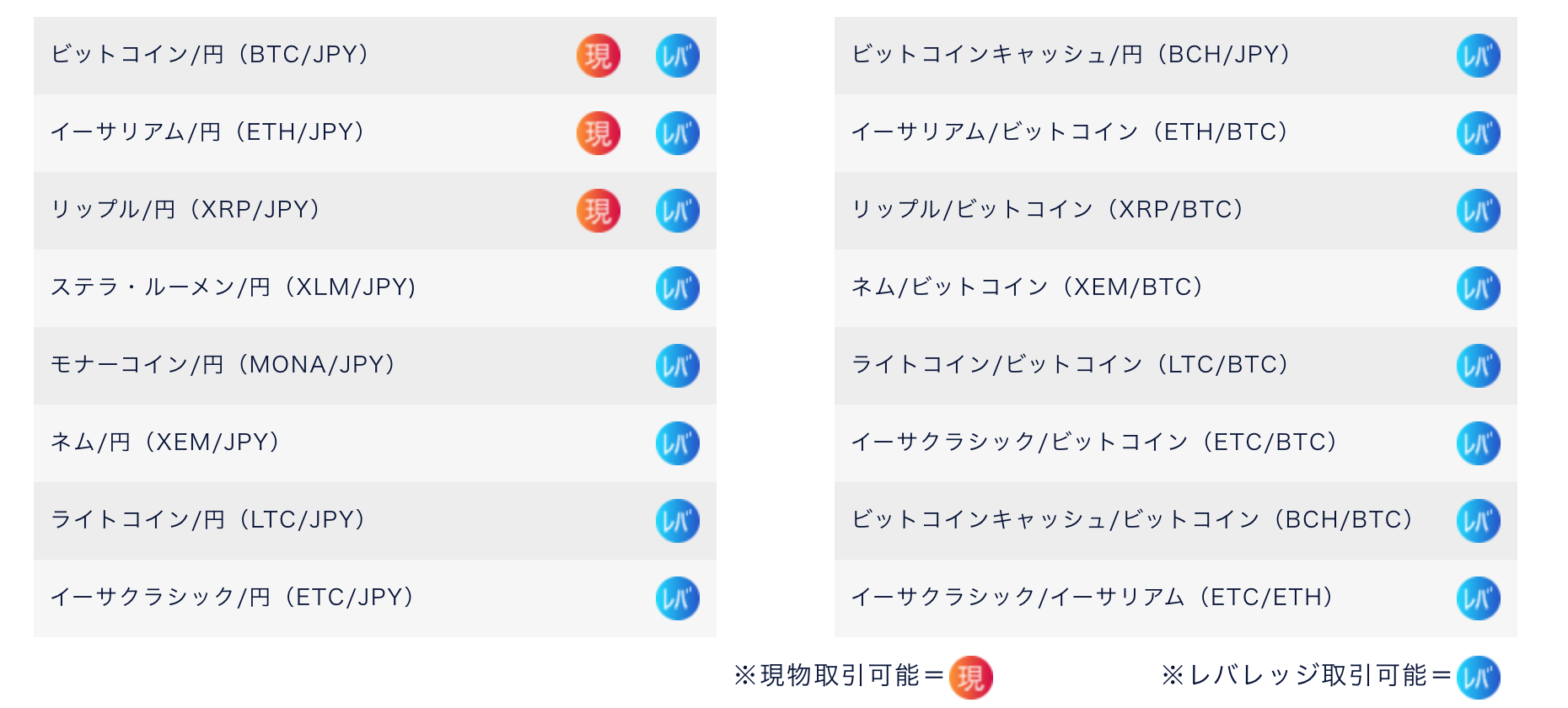Select the ライトコイン/ビットコイン (LTC/BTC) row label
The width and height of the screenshot is (1568, 708).
(1071, 365)
